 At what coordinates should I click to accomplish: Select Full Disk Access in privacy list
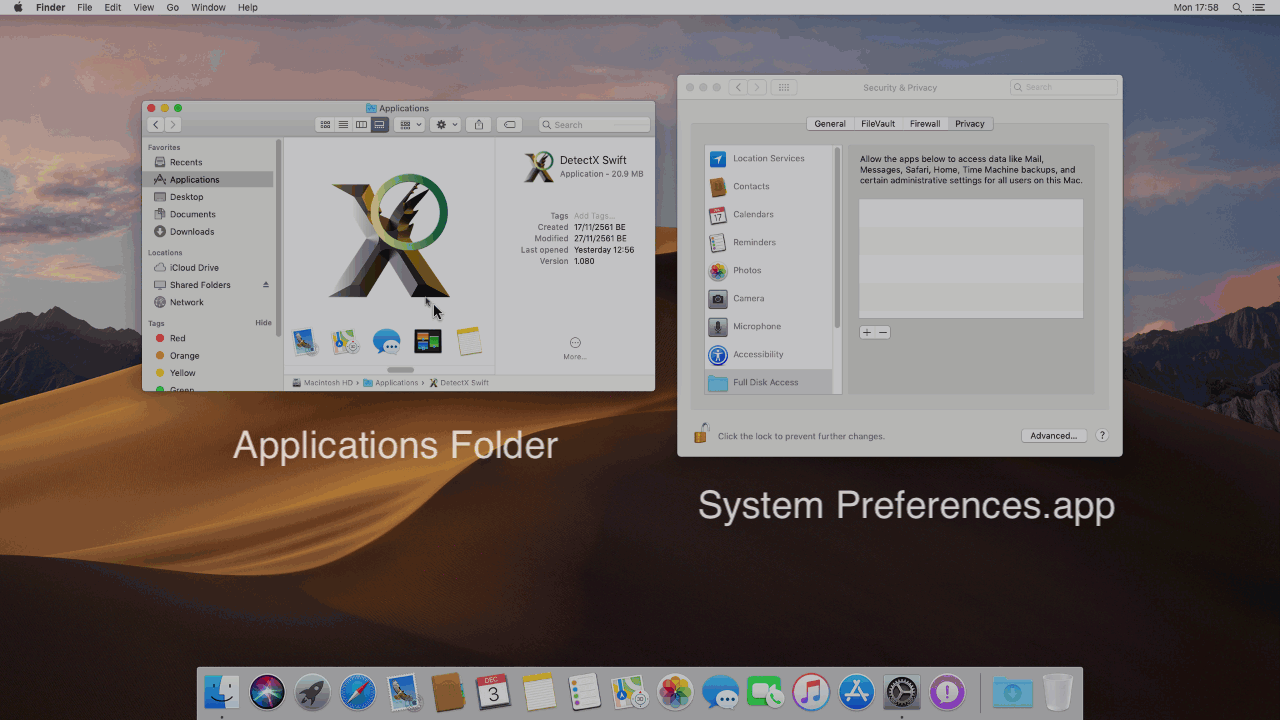tap(769, 382)
